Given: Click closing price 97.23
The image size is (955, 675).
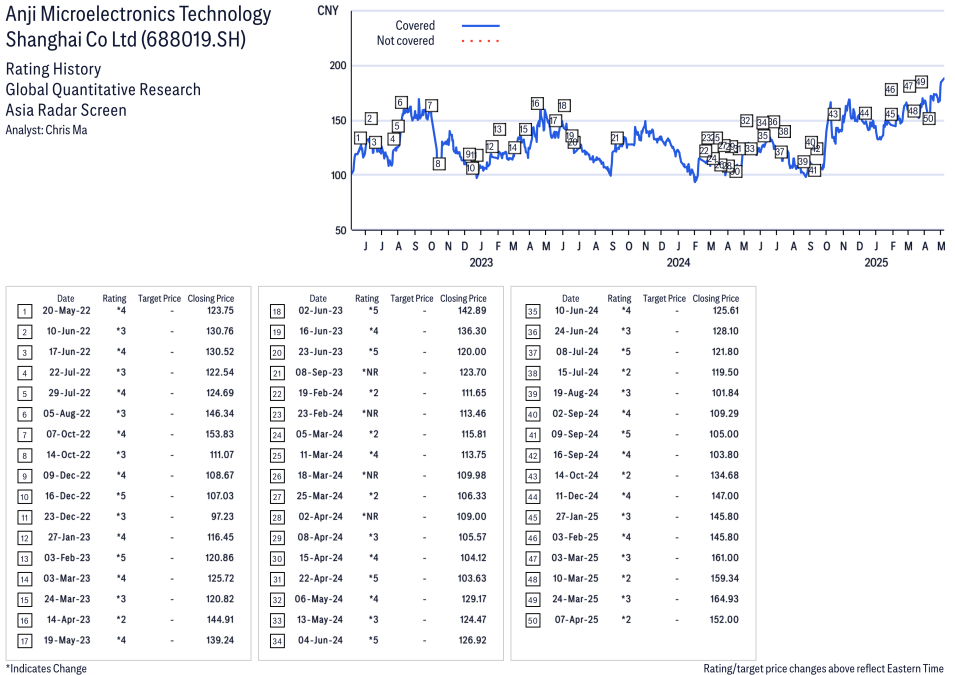Looking at the screenshot, I should 222,517.
